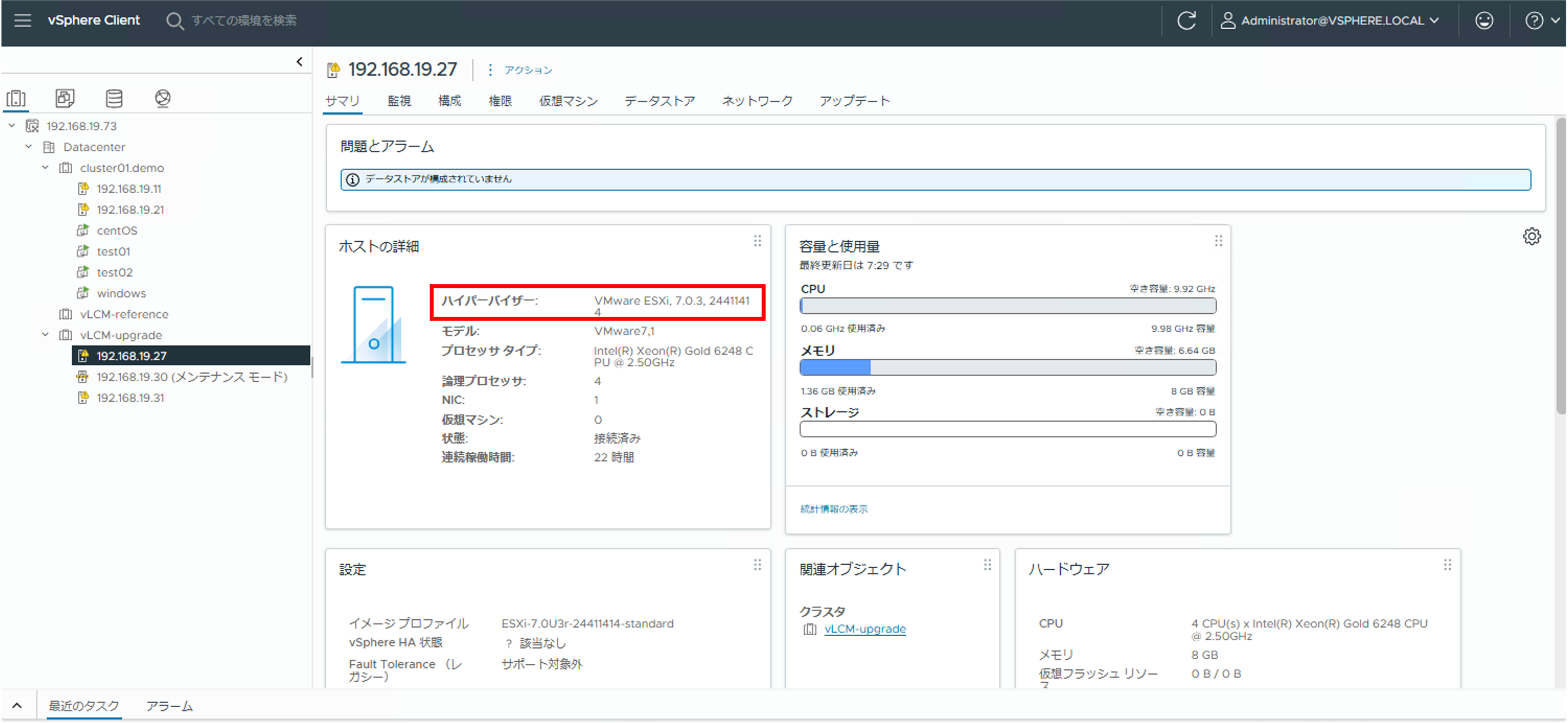Click the refresh icon in the top bar
The height and width of the screenshot is (723, 1568).
1186,21
